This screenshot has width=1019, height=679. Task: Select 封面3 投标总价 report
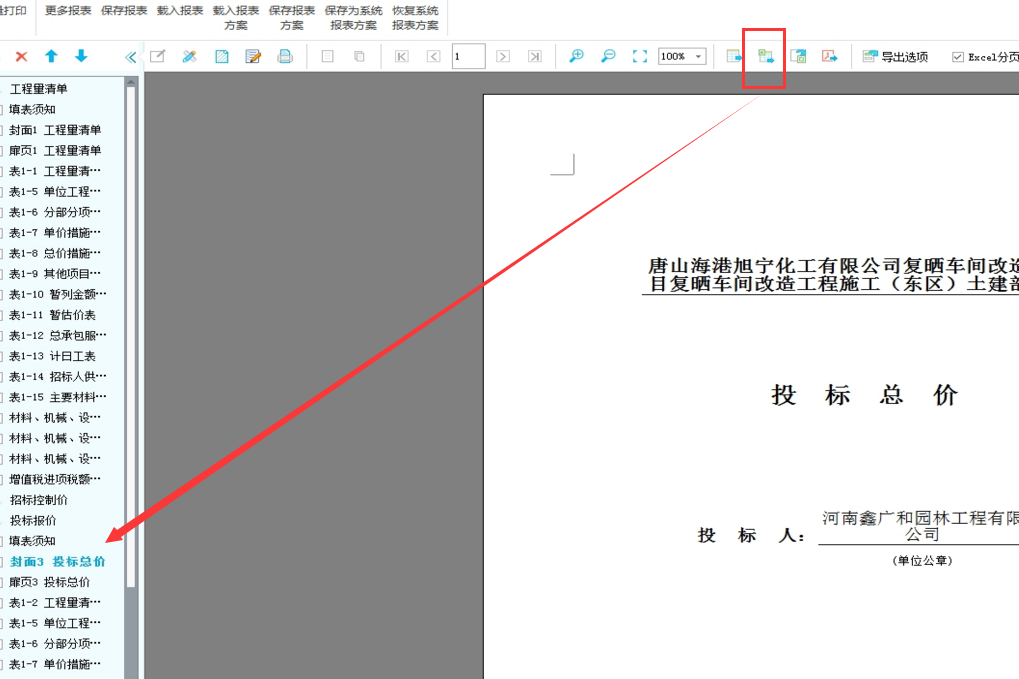pyautogui.click(x=57, y=561)
